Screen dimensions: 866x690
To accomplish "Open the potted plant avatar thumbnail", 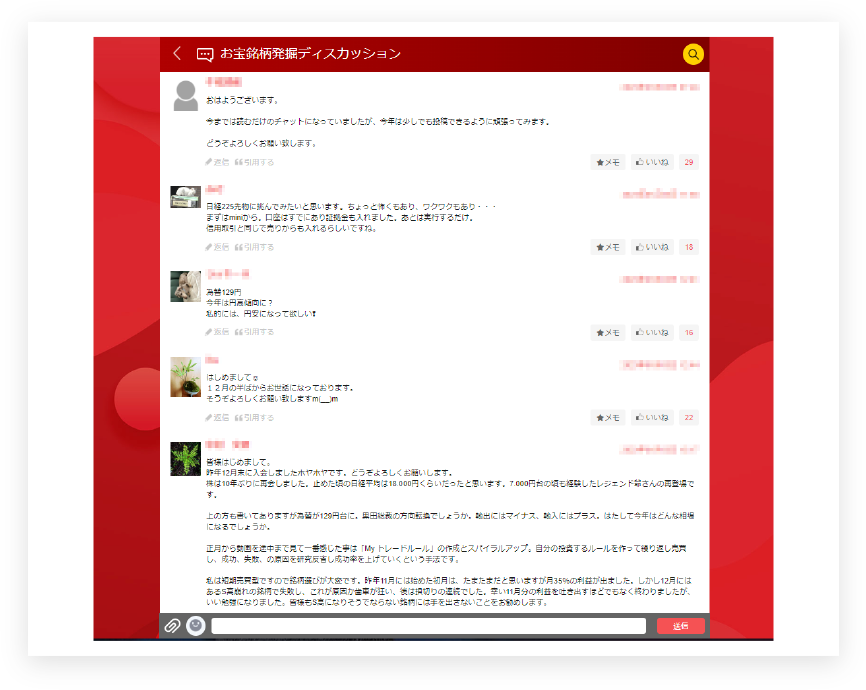I will (x=186, y=376).
